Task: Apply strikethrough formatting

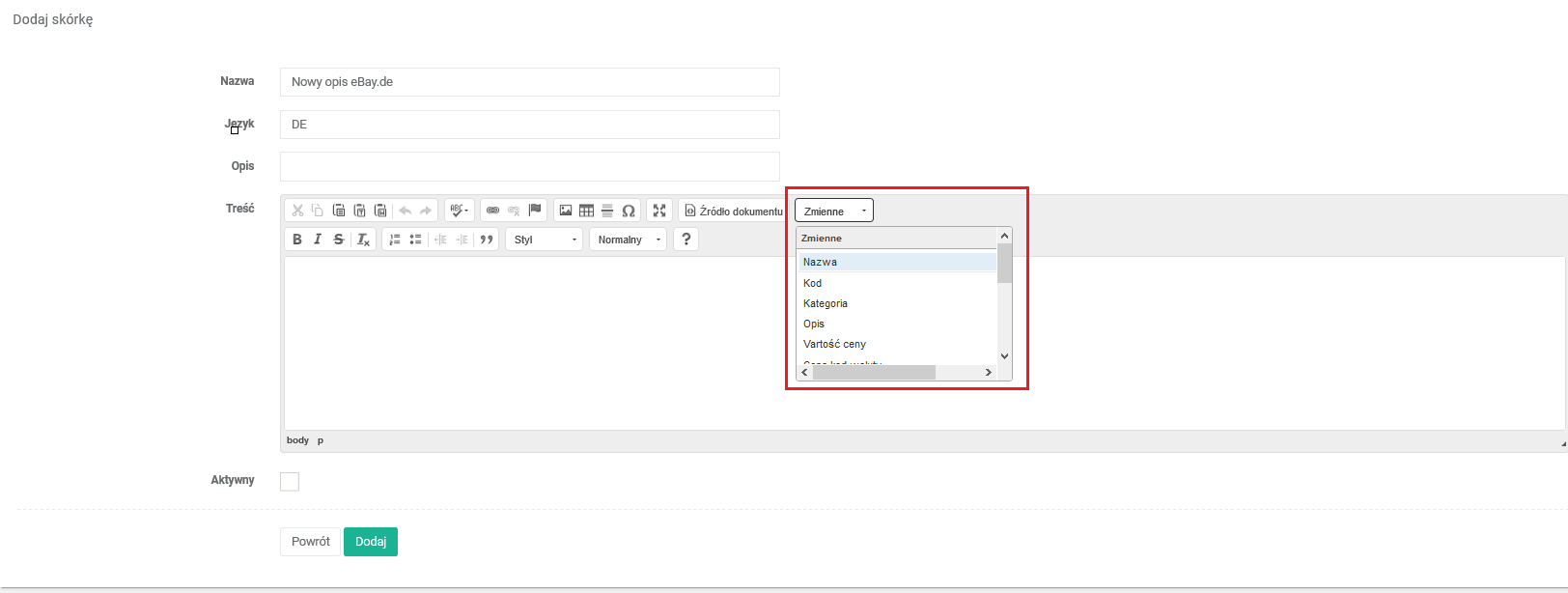Action: [338, 240]
